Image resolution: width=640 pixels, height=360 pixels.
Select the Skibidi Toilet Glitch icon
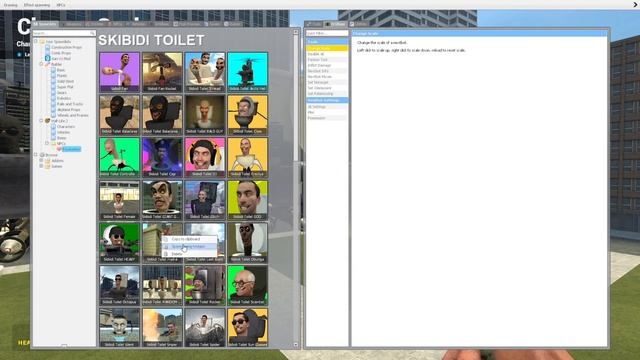pos(205,200)
